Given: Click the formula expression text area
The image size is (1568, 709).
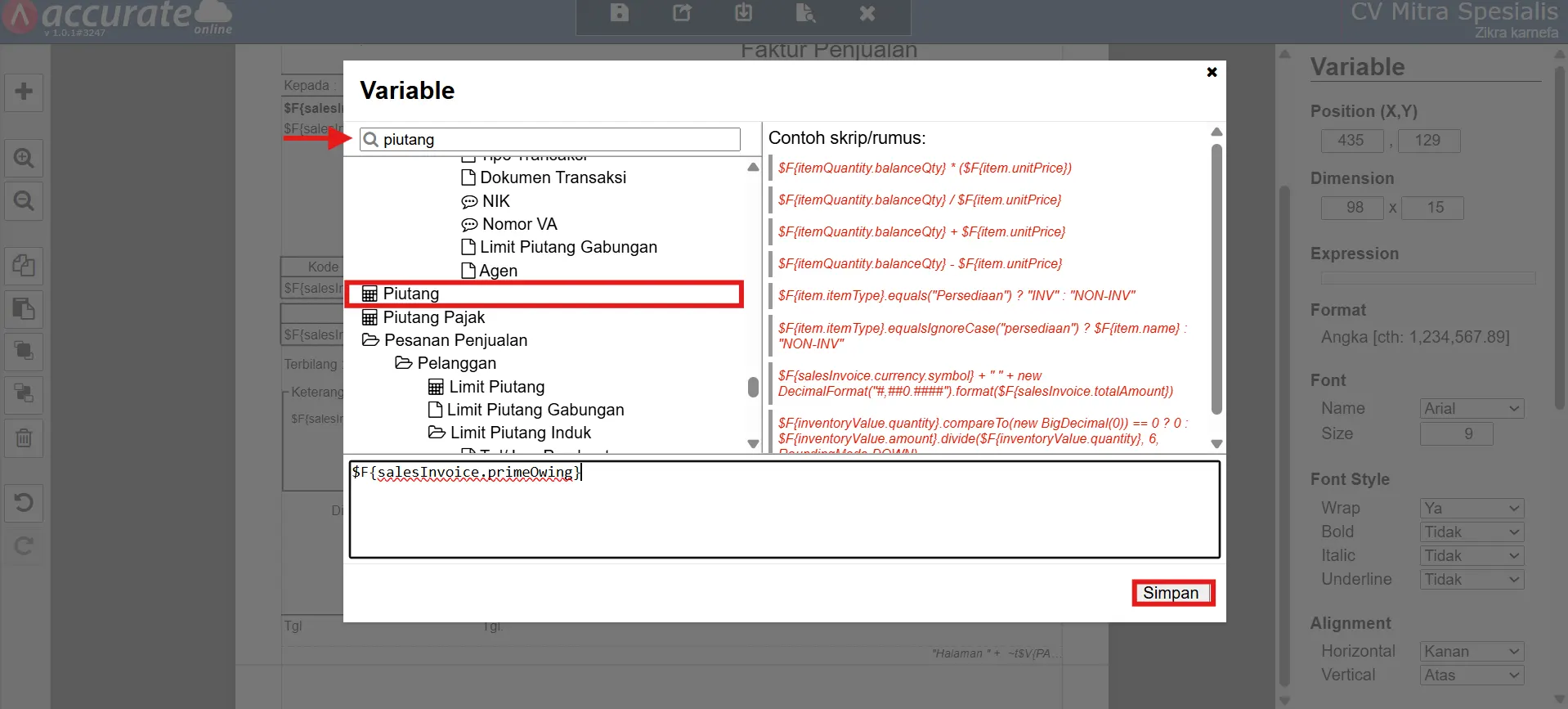Looking at the screenshot, I should 783,509.
